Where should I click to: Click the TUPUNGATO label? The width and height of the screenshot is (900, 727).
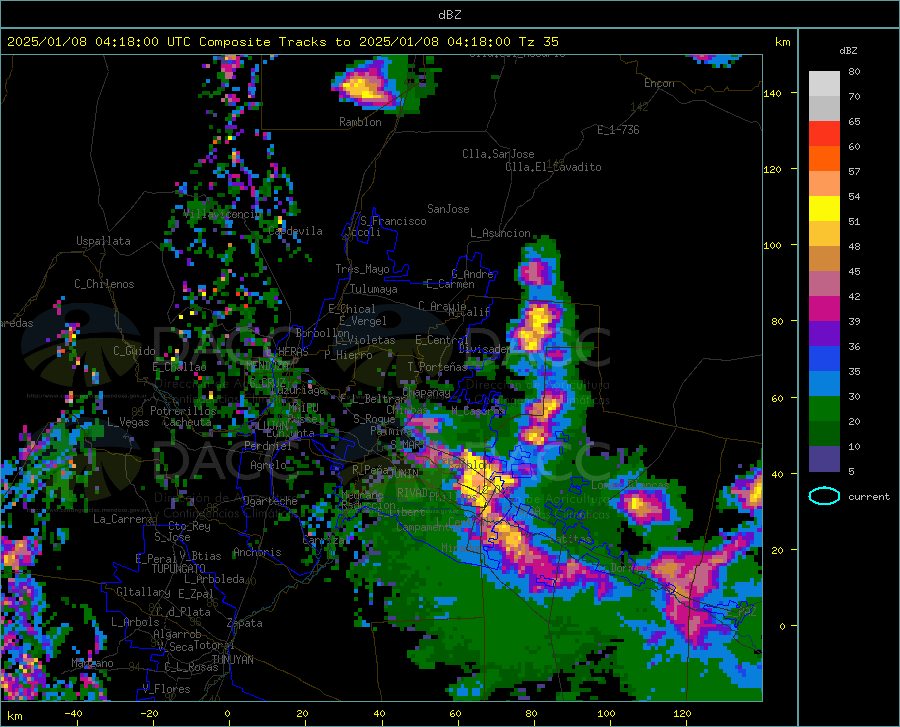(179, 569)
